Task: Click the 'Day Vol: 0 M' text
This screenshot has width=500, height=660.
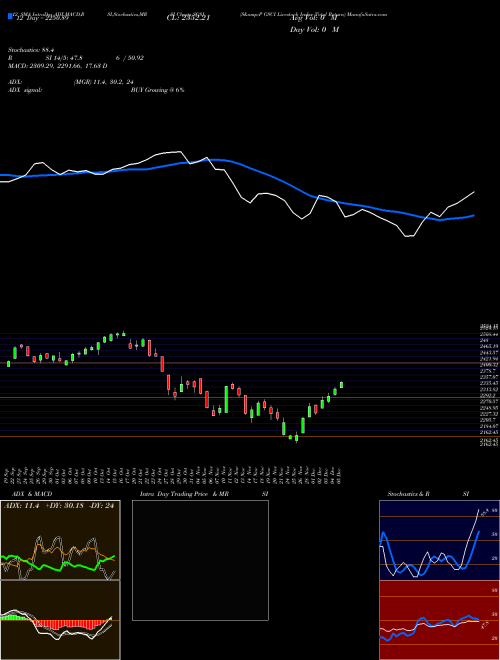Action: point(314,29)
